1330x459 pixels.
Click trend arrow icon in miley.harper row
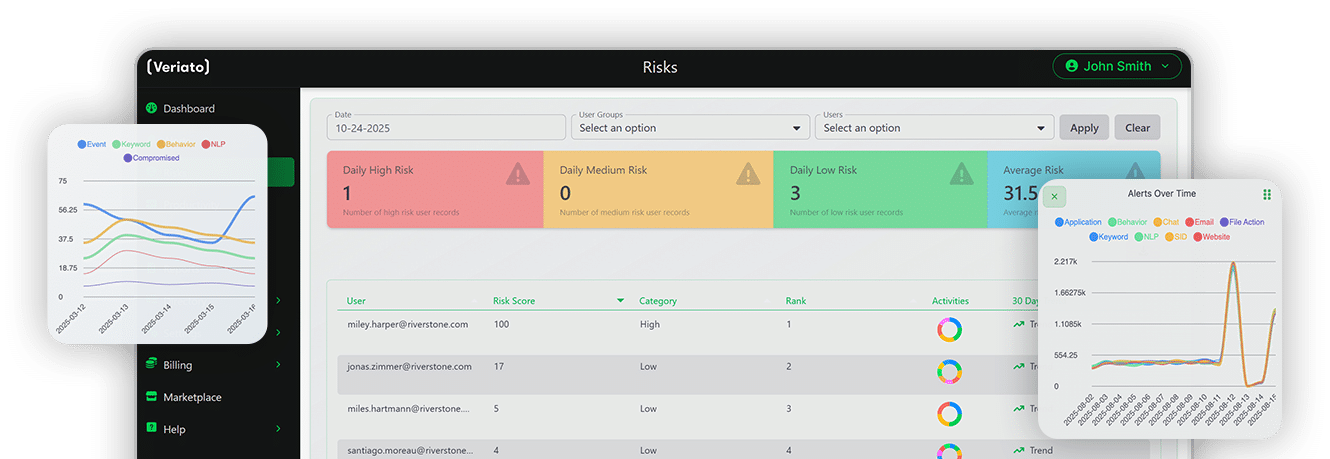(x=1018, y=324)
